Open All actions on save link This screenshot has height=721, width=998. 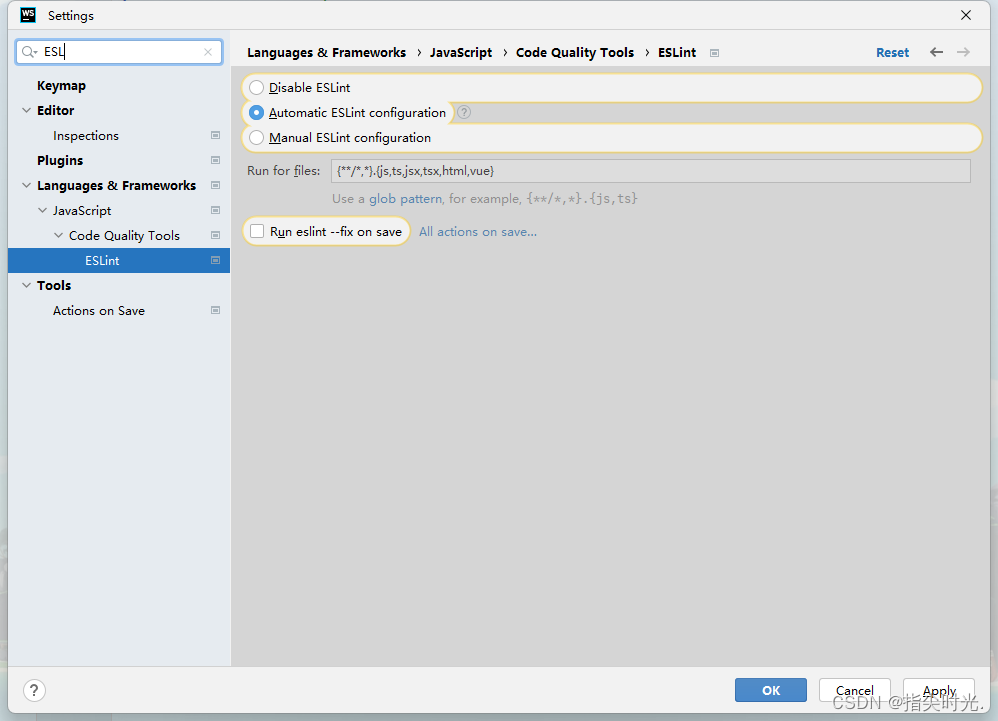477,232
